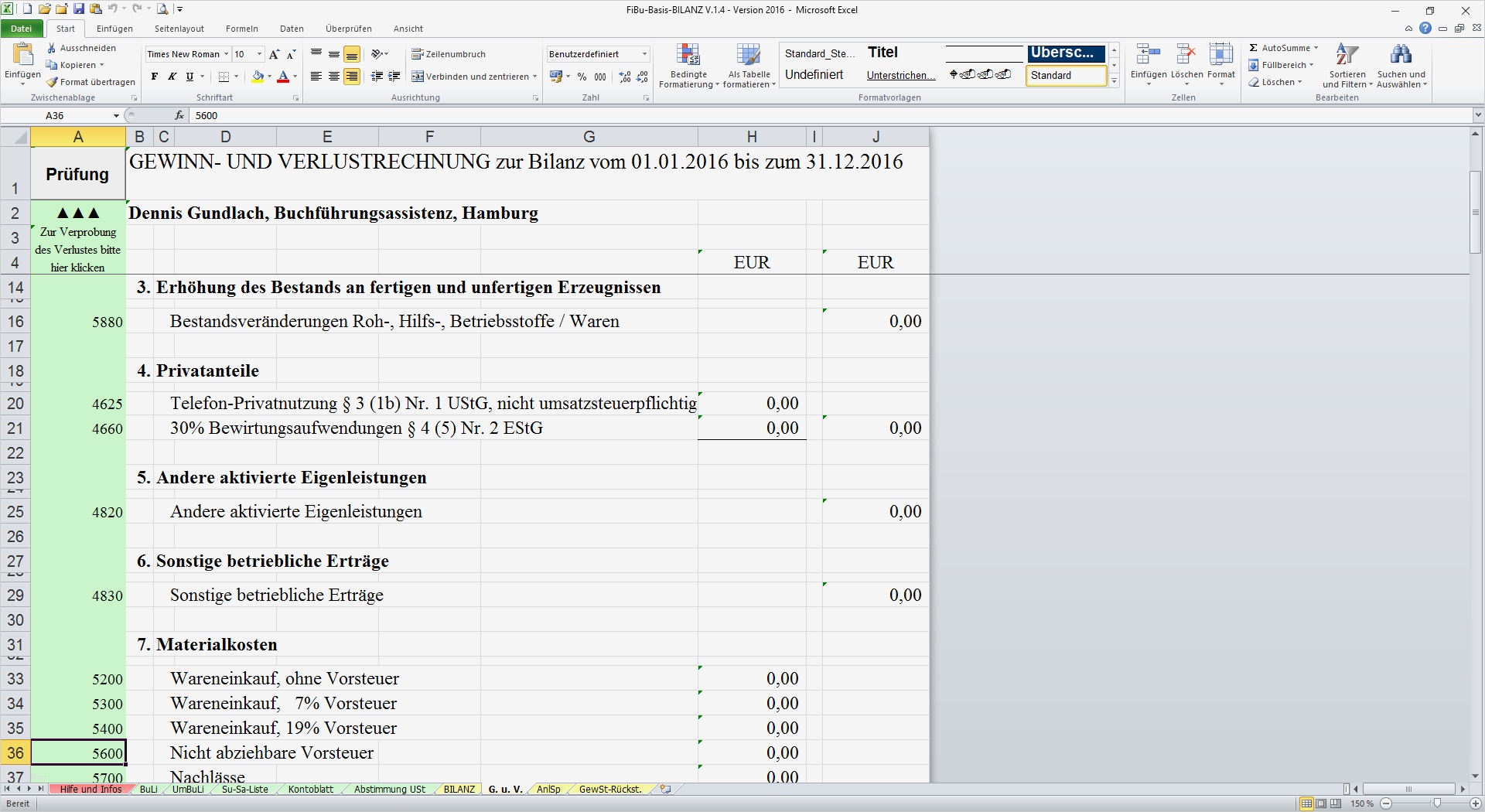Viewport: 1485px width, 812px height.
Task: Click the Format übertragen paintbrush
Action: [52, 82]
